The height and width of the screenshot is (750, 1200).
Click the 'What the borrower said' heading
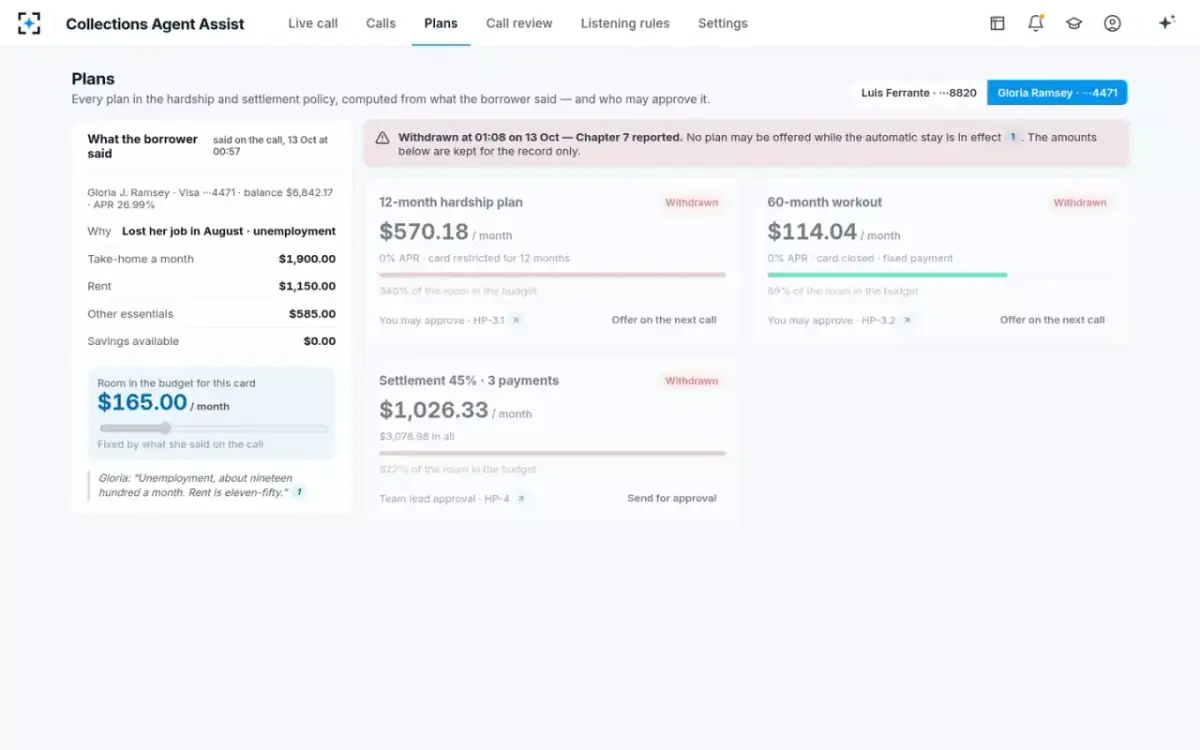[x=142, y=146]
